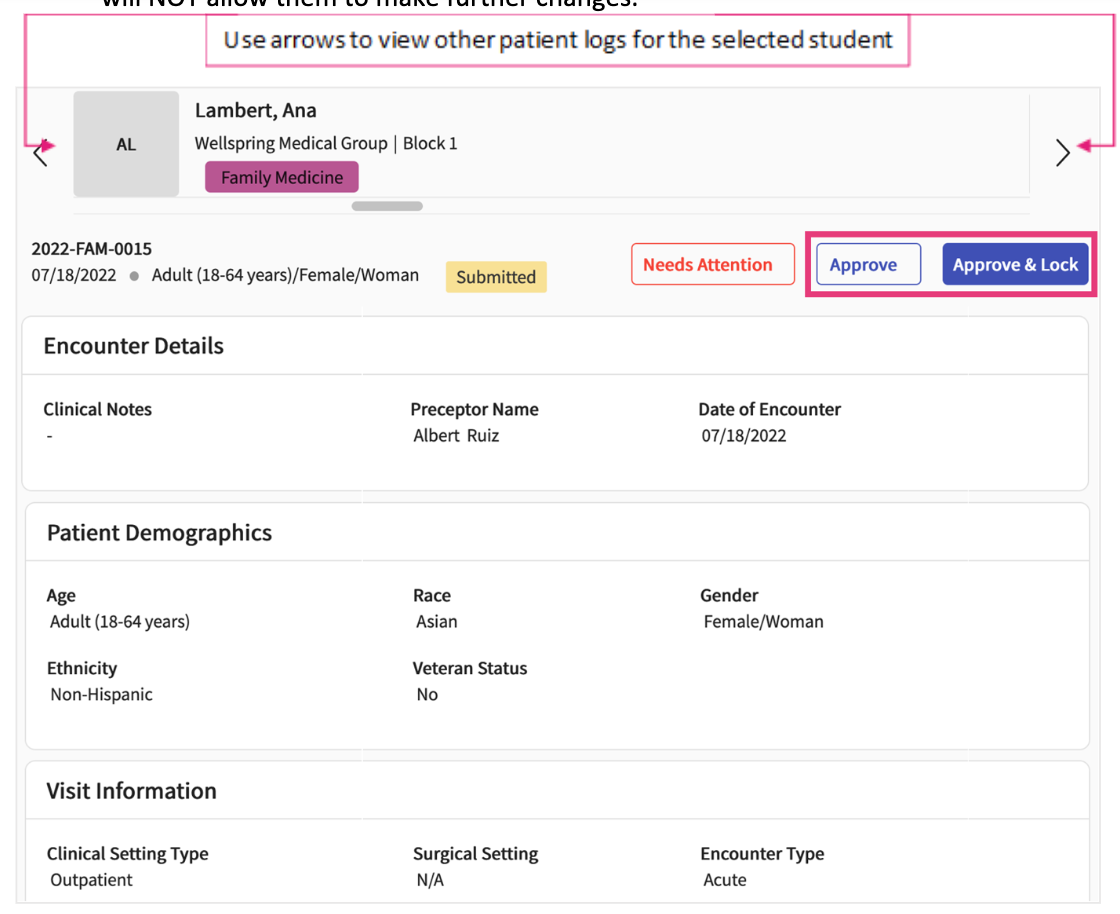Image resolution: width=1120 pixels, height=914 pixels.
Task: Click the Patient Demographics section header
Action: [159, 533]
